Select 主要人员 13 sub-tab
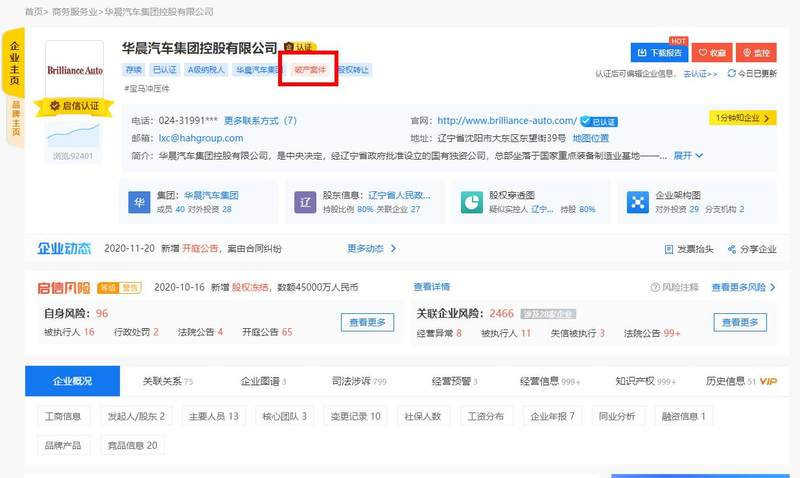Viewport: 800px width, 478px height. [214, 416]
